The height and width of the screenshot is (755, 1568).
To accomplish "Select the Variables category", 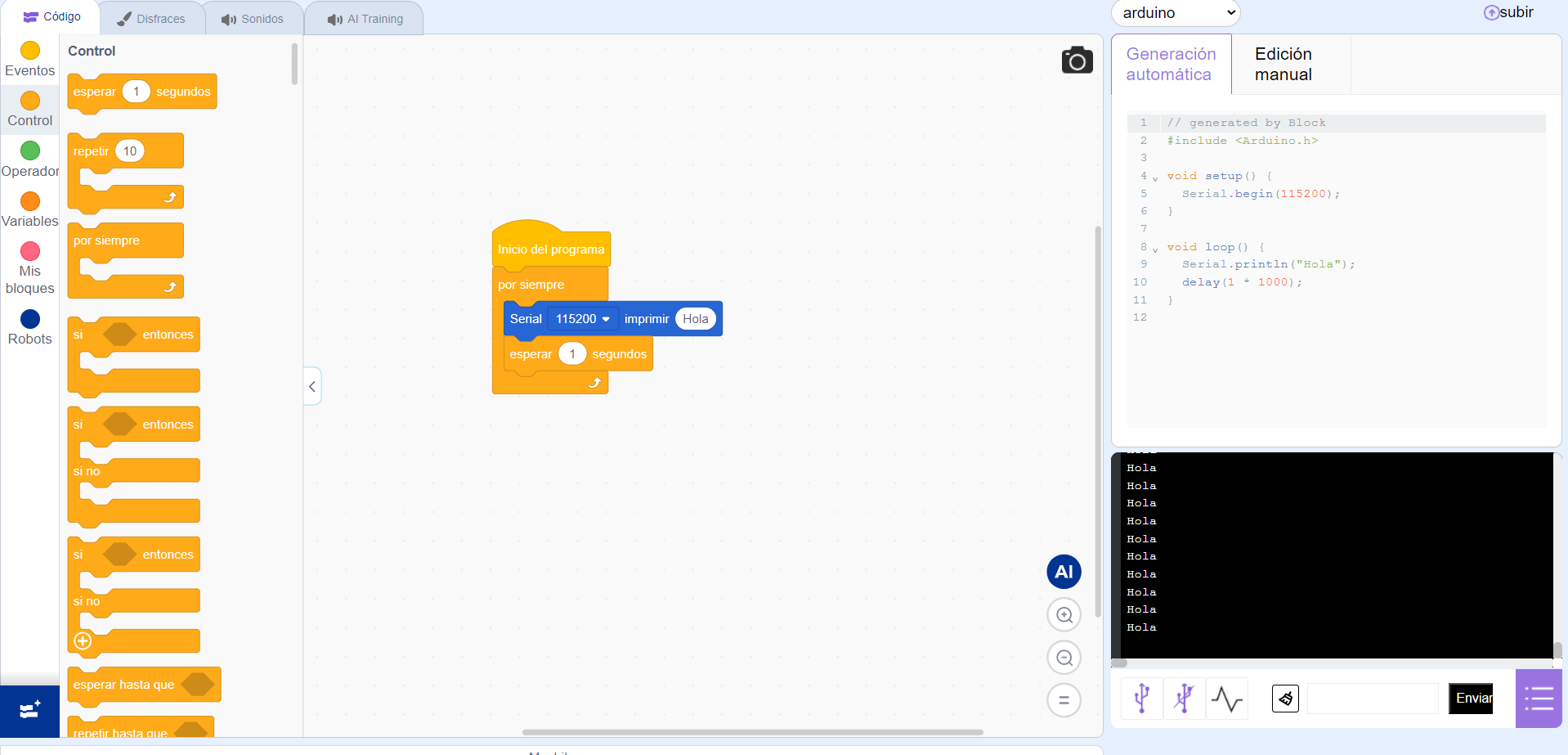I will [30, 209].
